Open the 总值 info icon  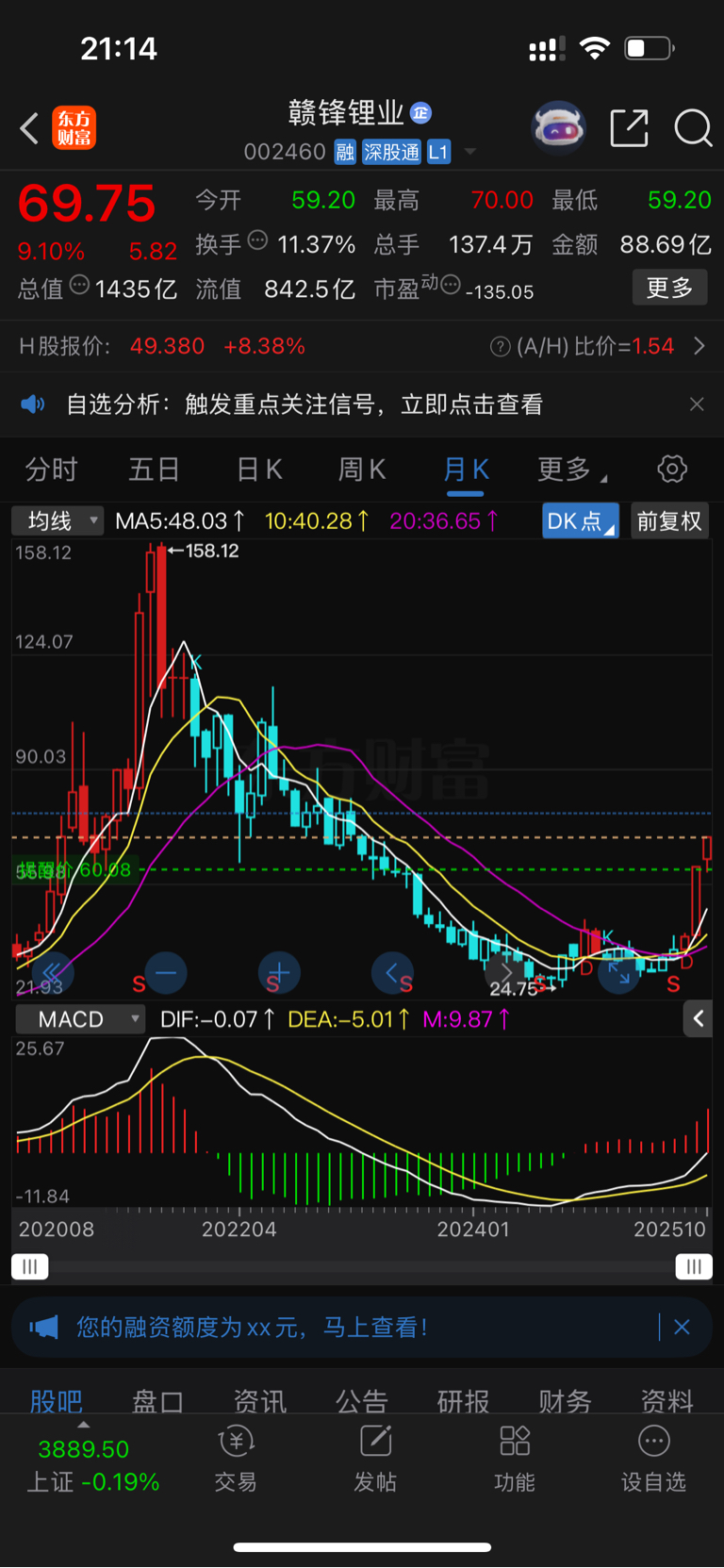click(80, 285)
